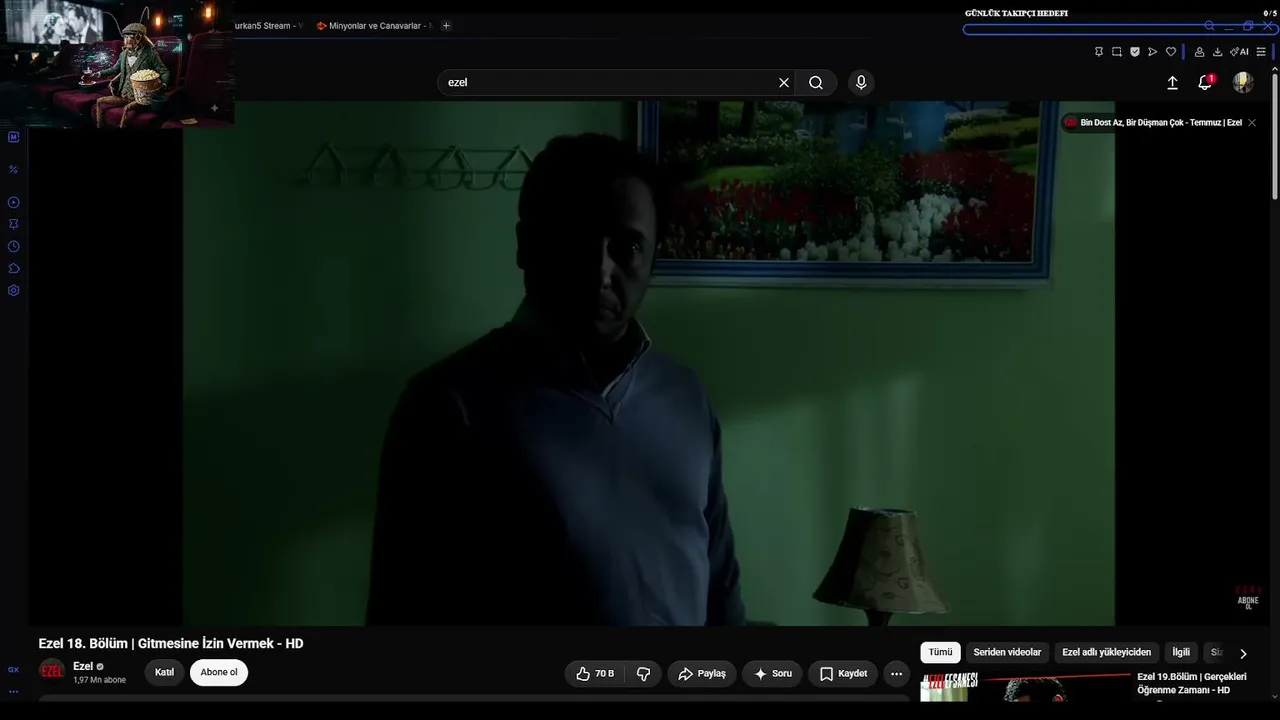Open the browser AI assistant button

point(1239,52)
